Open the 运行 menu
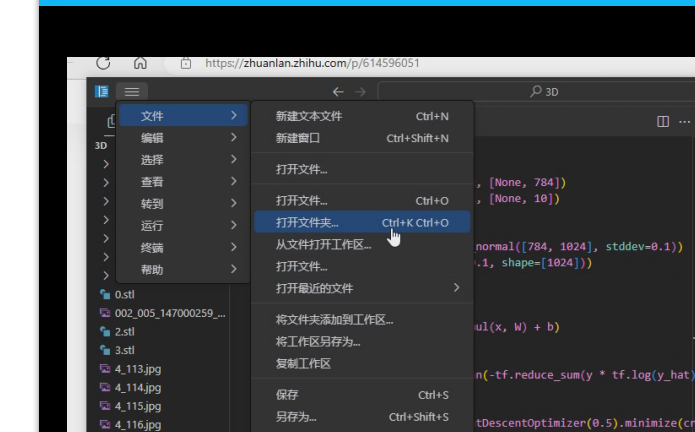Viewport: 695px width, 432px height. tap(183, 226)
